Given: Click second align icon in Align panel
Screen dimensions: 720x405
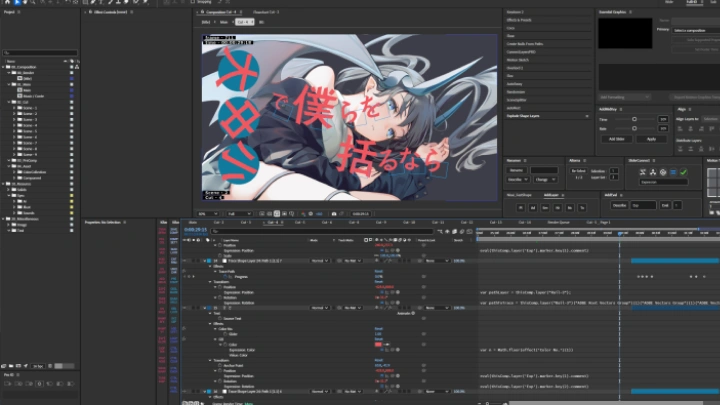Looking at the screenshot, I should click(691, 129).
